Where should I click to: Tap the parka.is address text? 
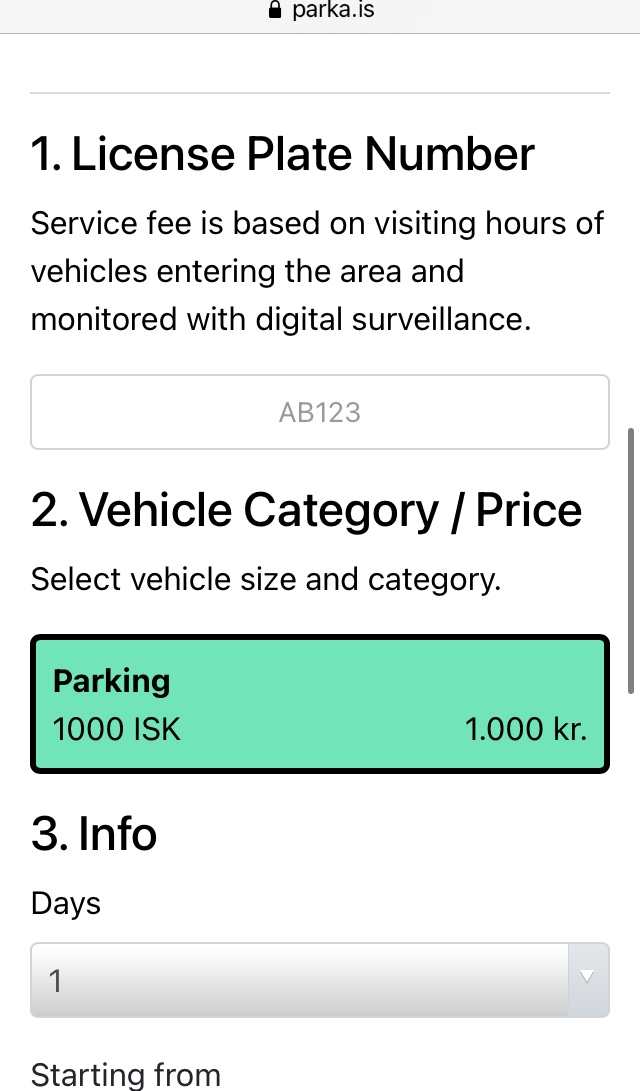pos(334,11)
